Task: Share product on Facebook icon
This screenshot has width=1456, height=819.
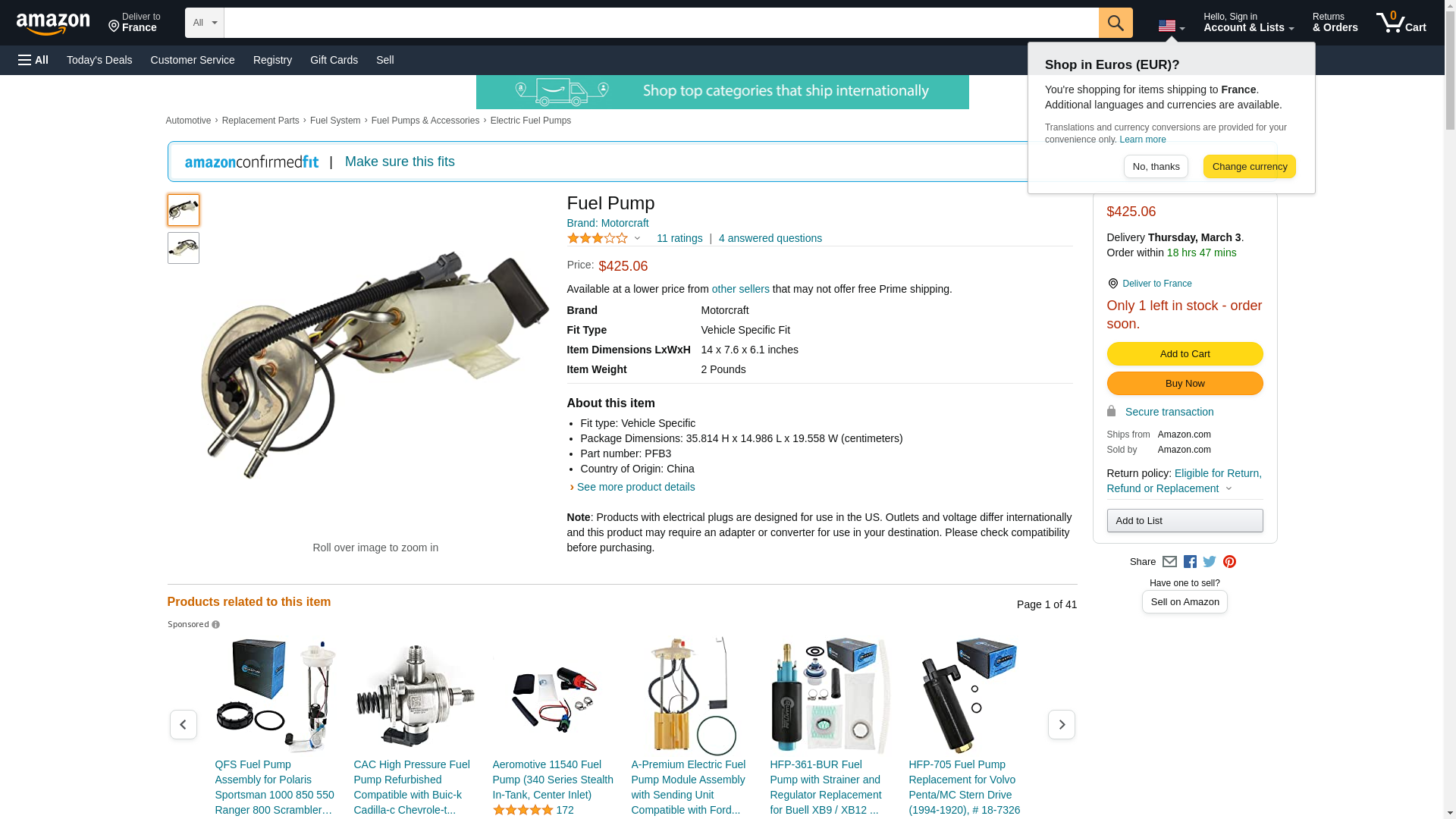Action: pyautogui.click(x=1190, y=562)
